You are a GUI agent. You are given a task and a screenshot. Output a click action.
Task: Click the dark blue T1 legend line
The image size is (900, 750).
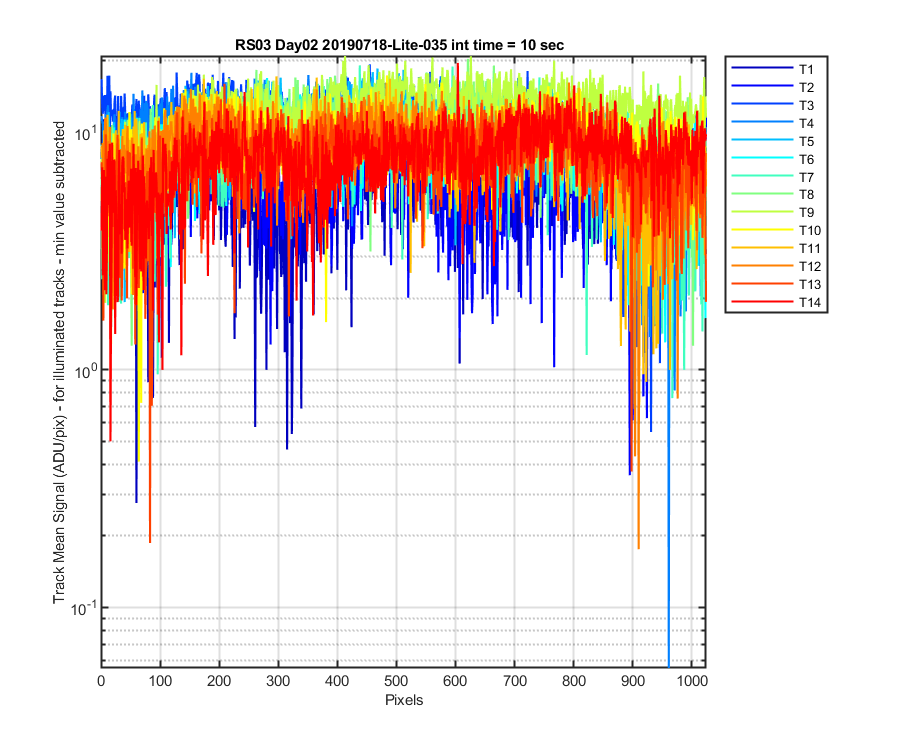click(x=762, y=68)
